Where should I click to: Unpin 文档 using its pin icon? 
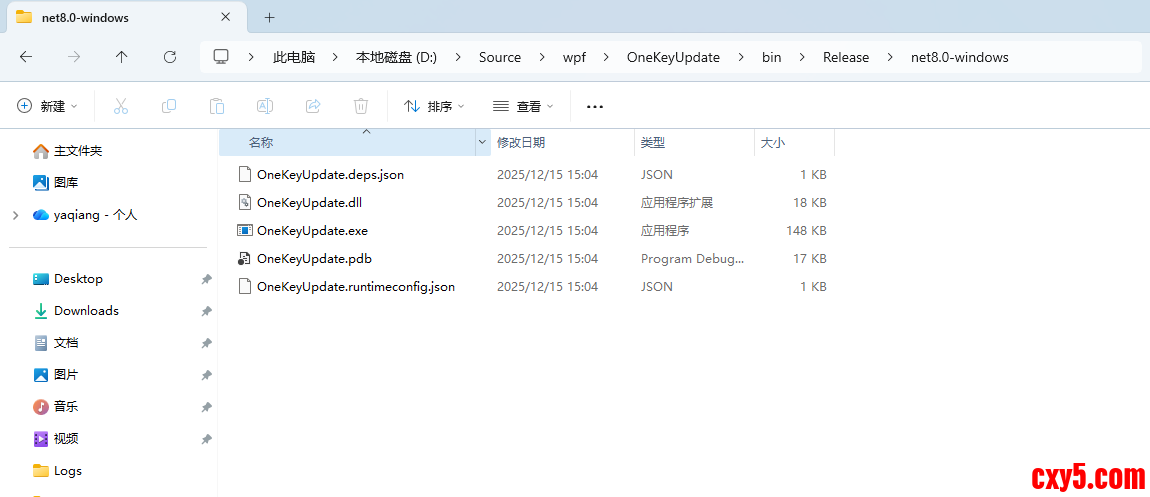207,343
